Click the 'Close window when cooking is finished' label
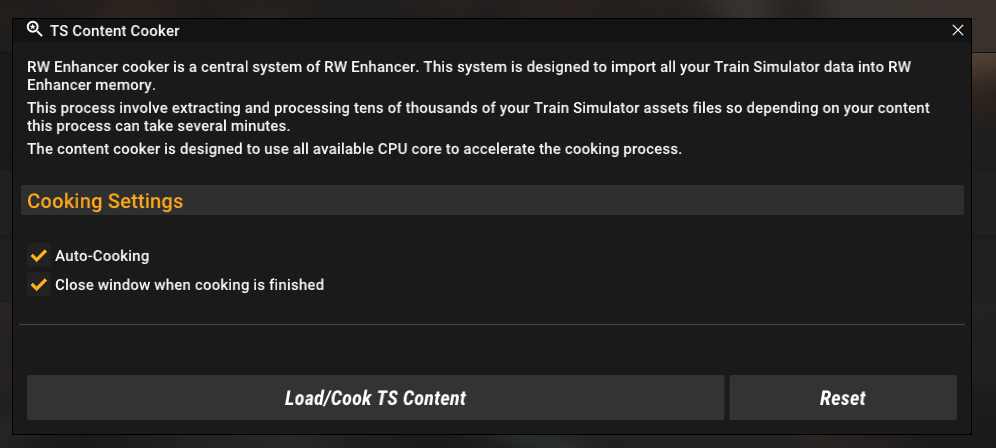The height and width of the screenshot is (448, 996). pyautogui.click(x=189, y=284)
